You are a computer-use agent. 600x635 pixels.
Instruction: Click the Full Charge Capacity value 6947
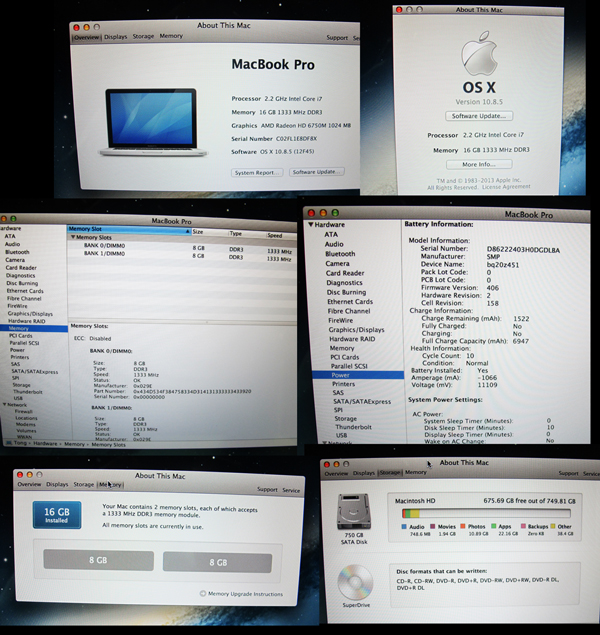point(521,341)
